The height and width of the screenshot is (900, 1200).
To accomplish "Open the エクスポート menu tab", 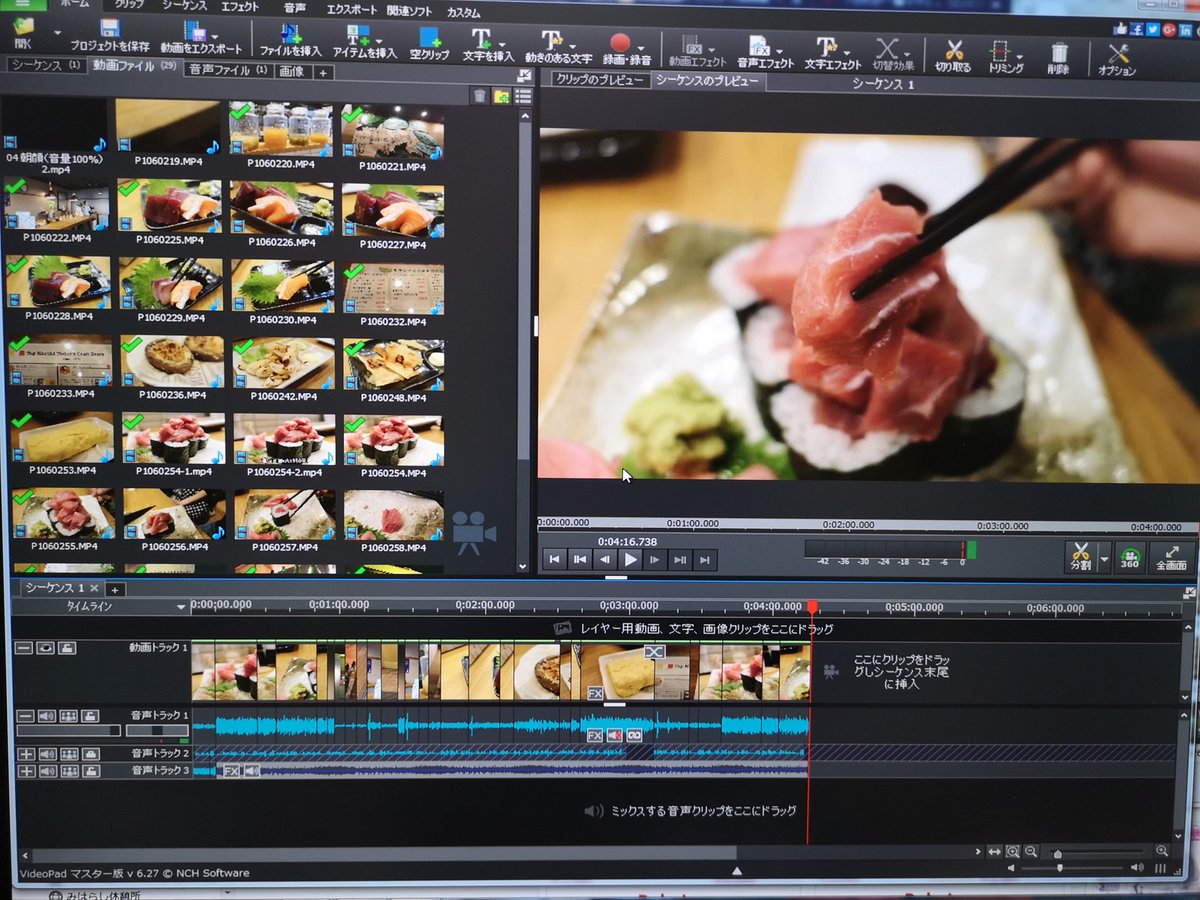I will (351, 9).
